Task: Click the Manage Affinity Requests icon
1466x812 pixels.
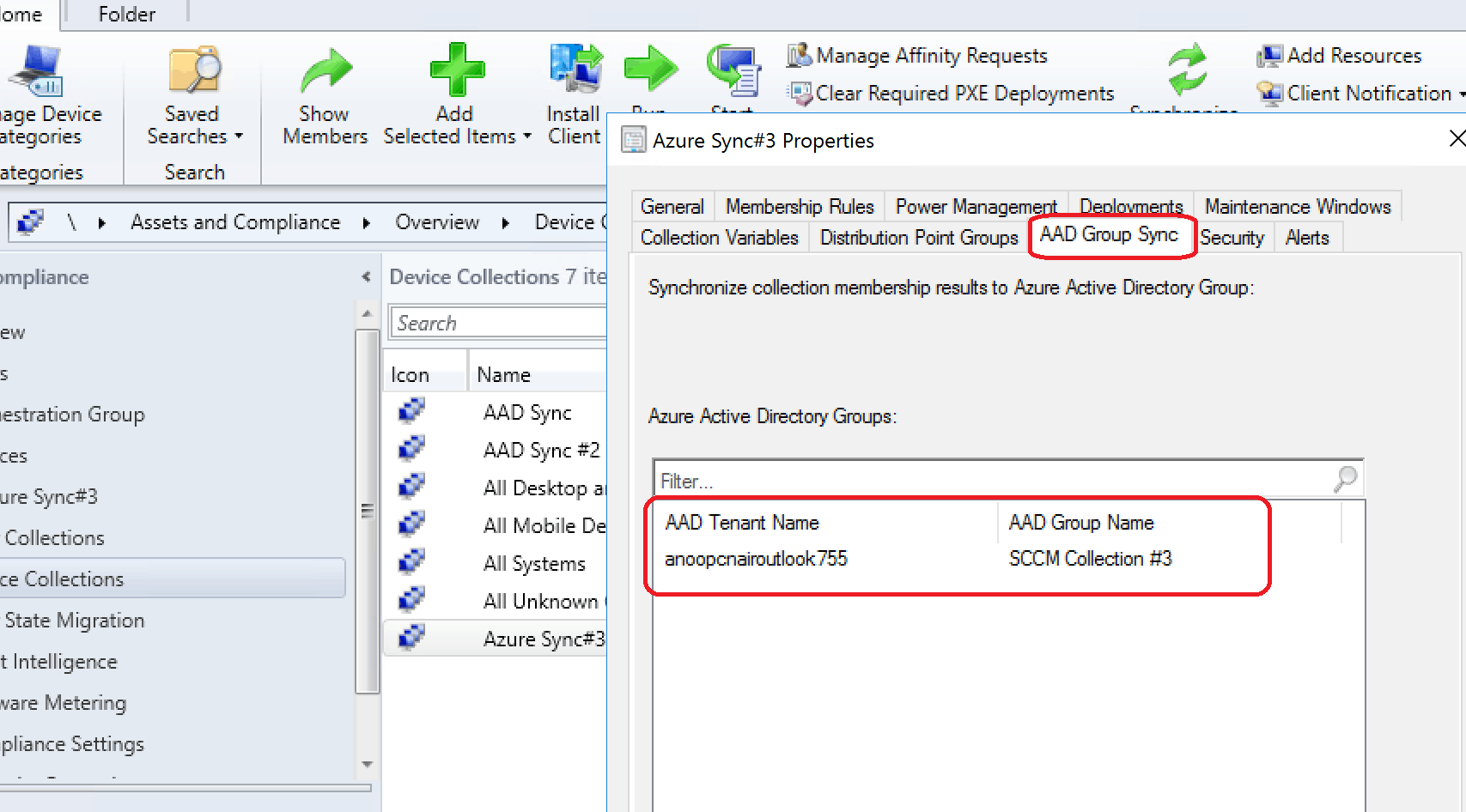Action: pyautogui.click(x=799, y=55)
